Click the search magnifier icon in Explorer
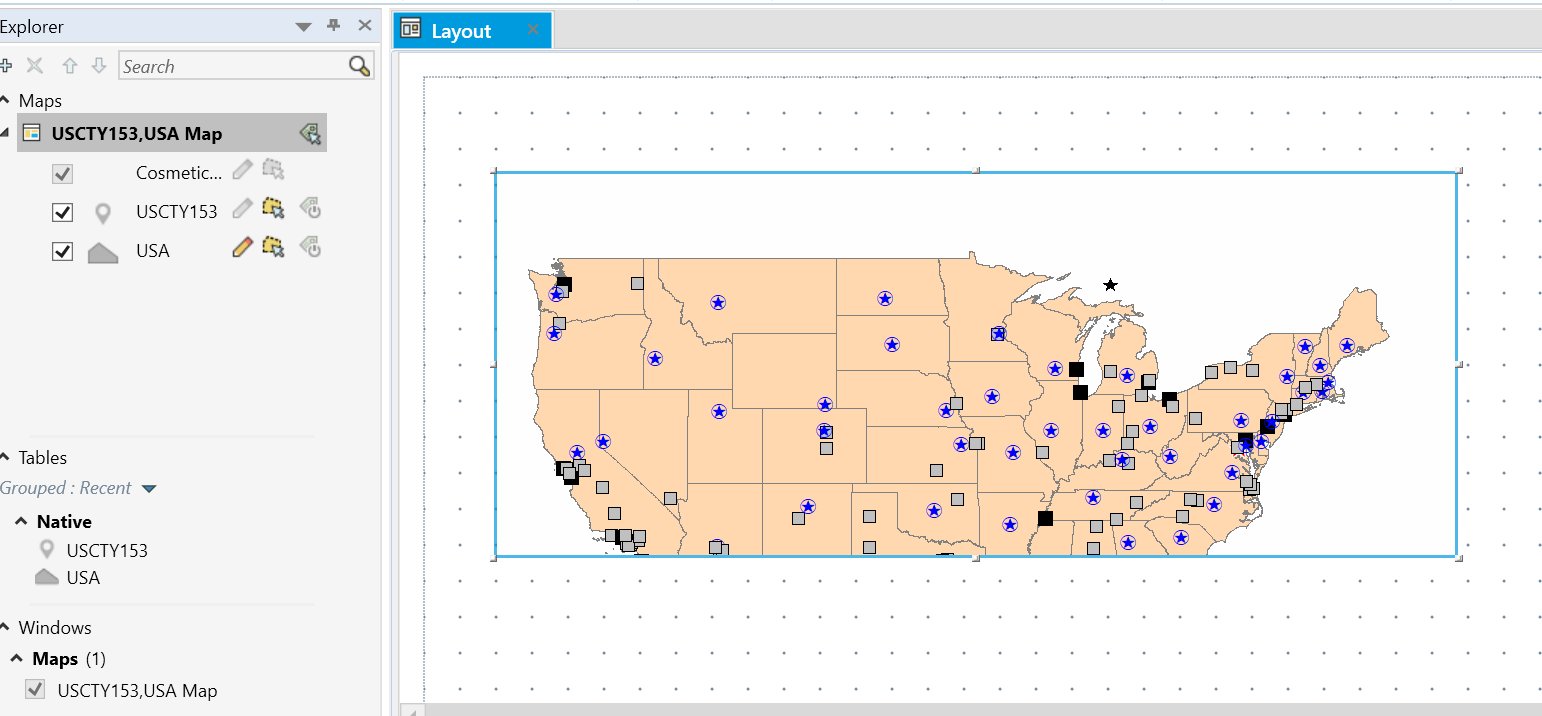The image size is (1542, 716). tap(359, 65)
